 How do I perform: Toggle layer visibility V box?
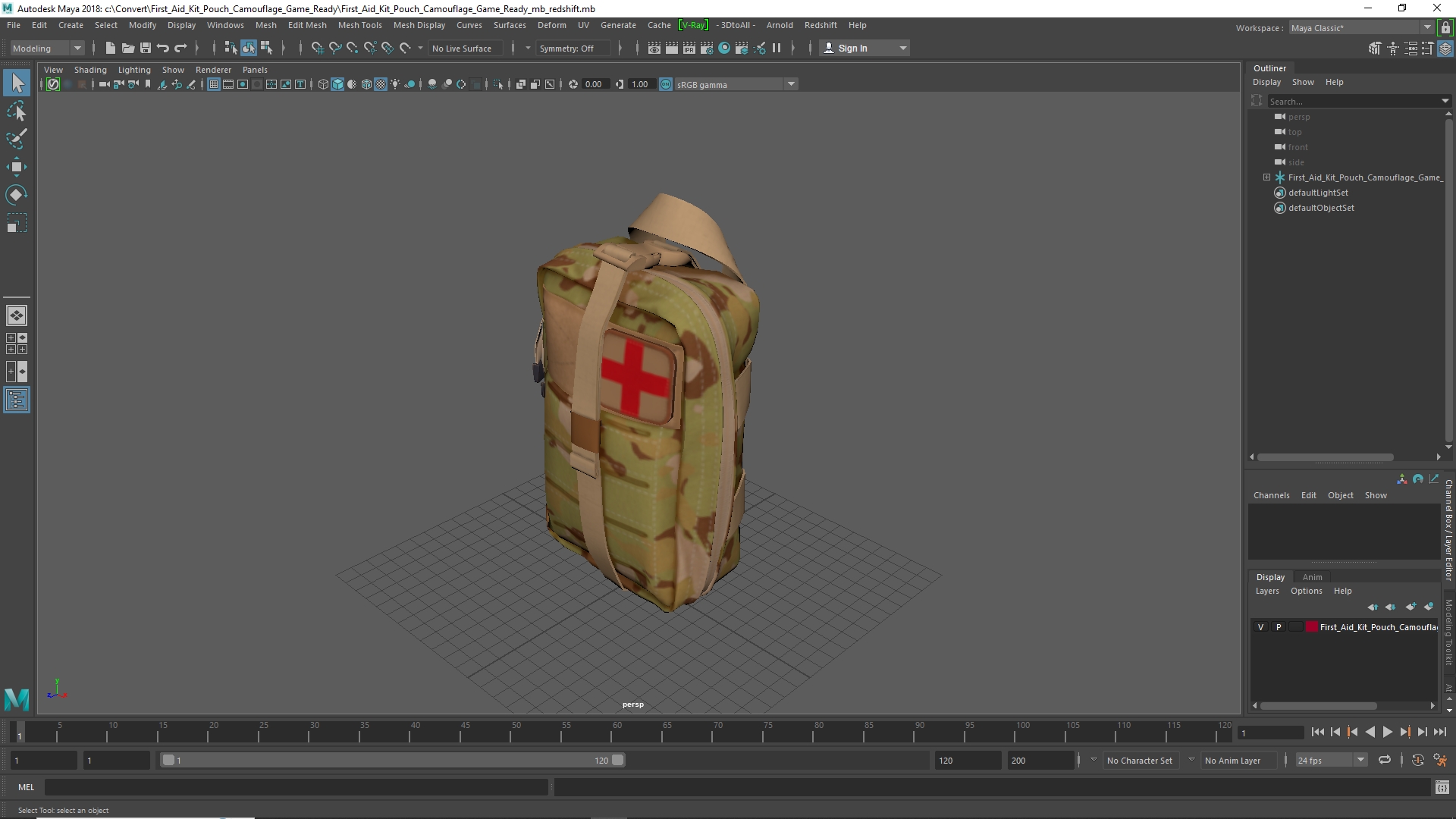tap(1260, 627)
